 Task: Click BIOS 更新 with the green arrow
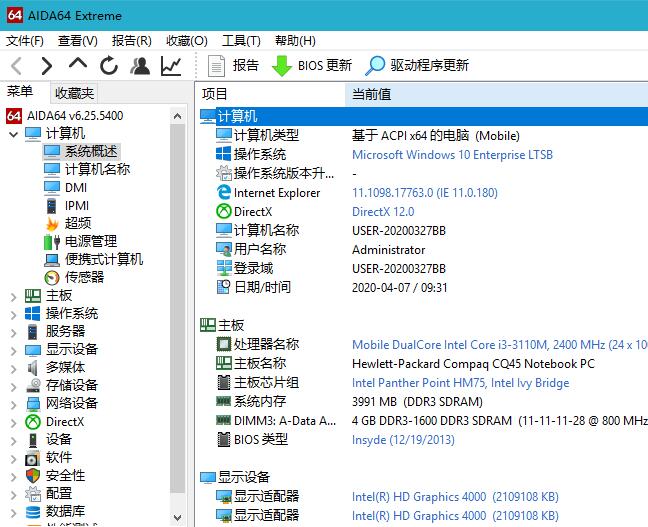312,66
